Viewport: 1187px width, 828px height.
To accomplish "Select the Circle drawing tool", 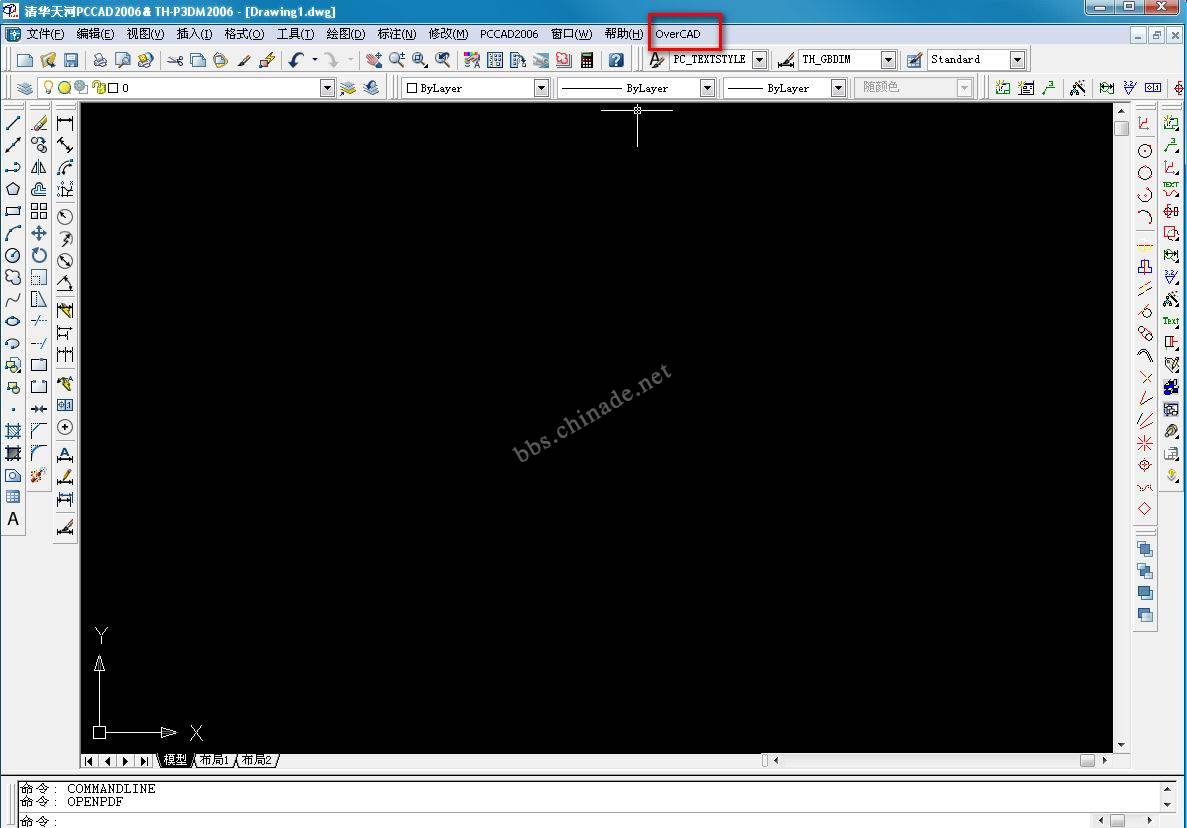I will [13, 255].
